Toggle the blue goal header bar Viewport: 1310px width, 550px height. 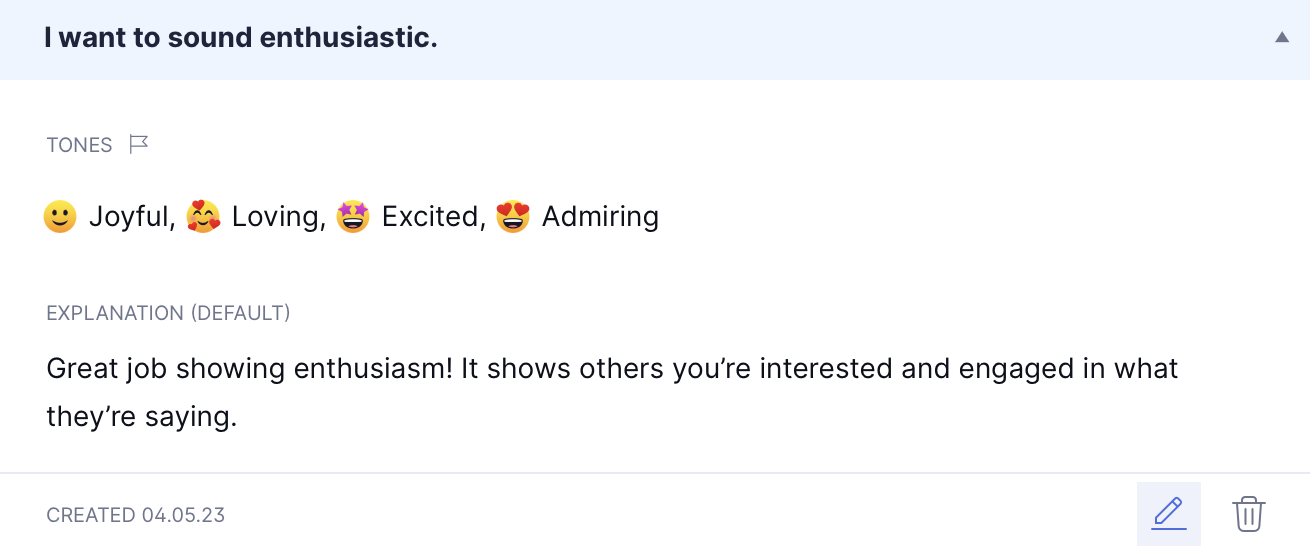coord(655,40)
